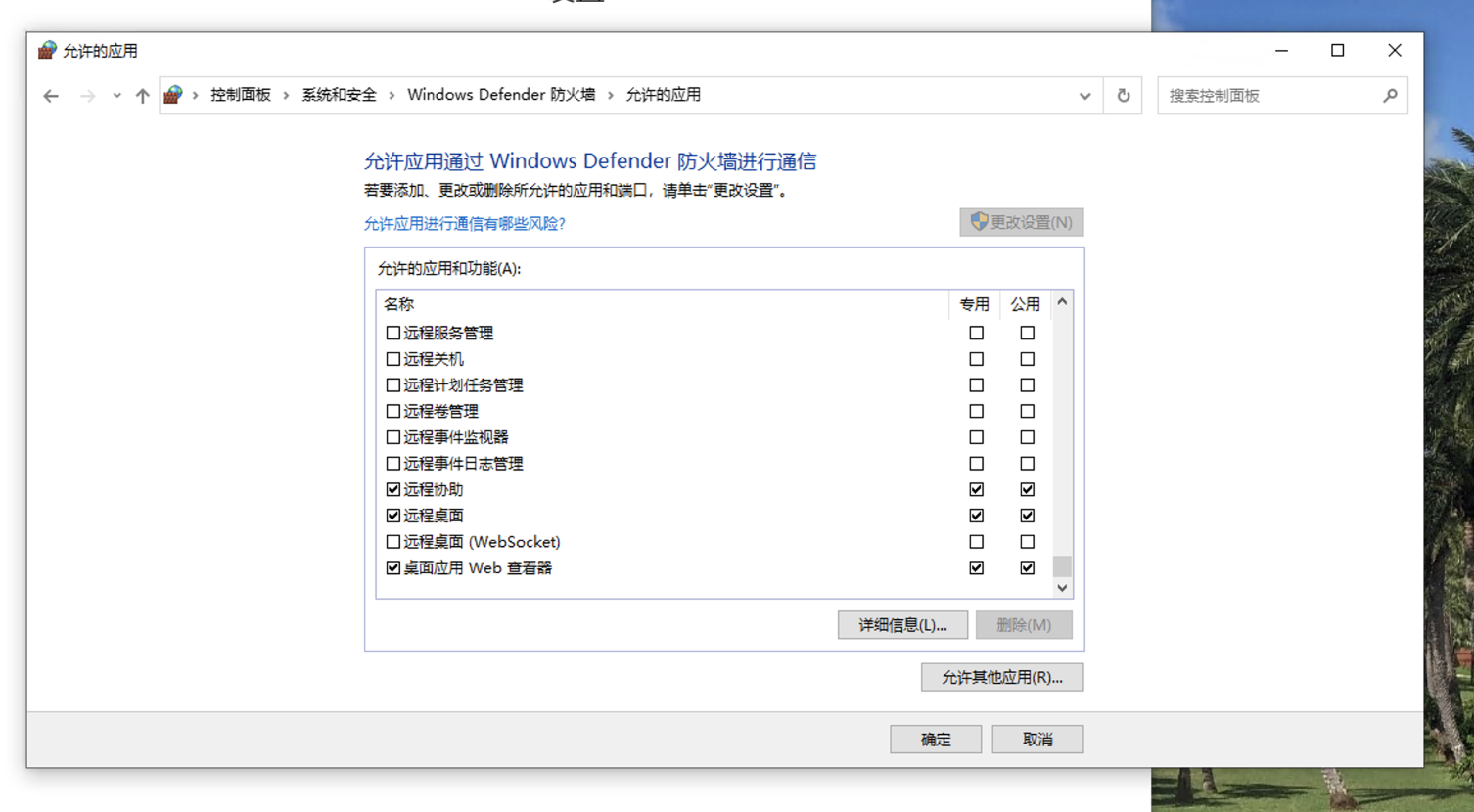
Task: Open recent locations dropdown arrow
Action: (116, 96)
